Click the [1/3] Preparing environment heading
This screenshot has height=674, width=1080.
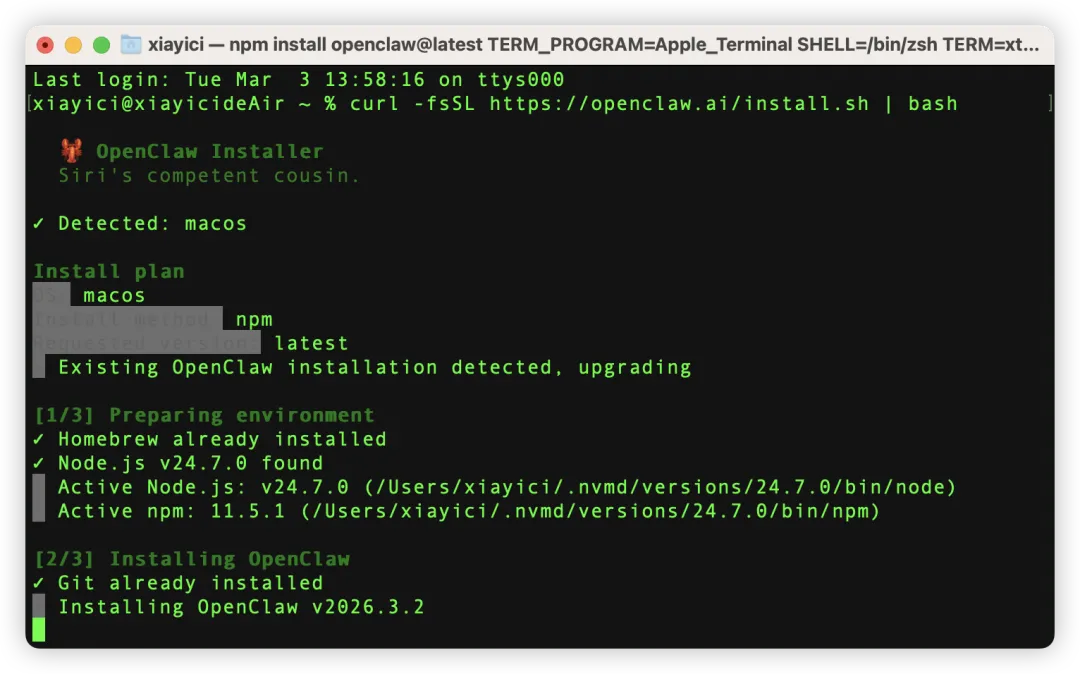click(204, 415)
